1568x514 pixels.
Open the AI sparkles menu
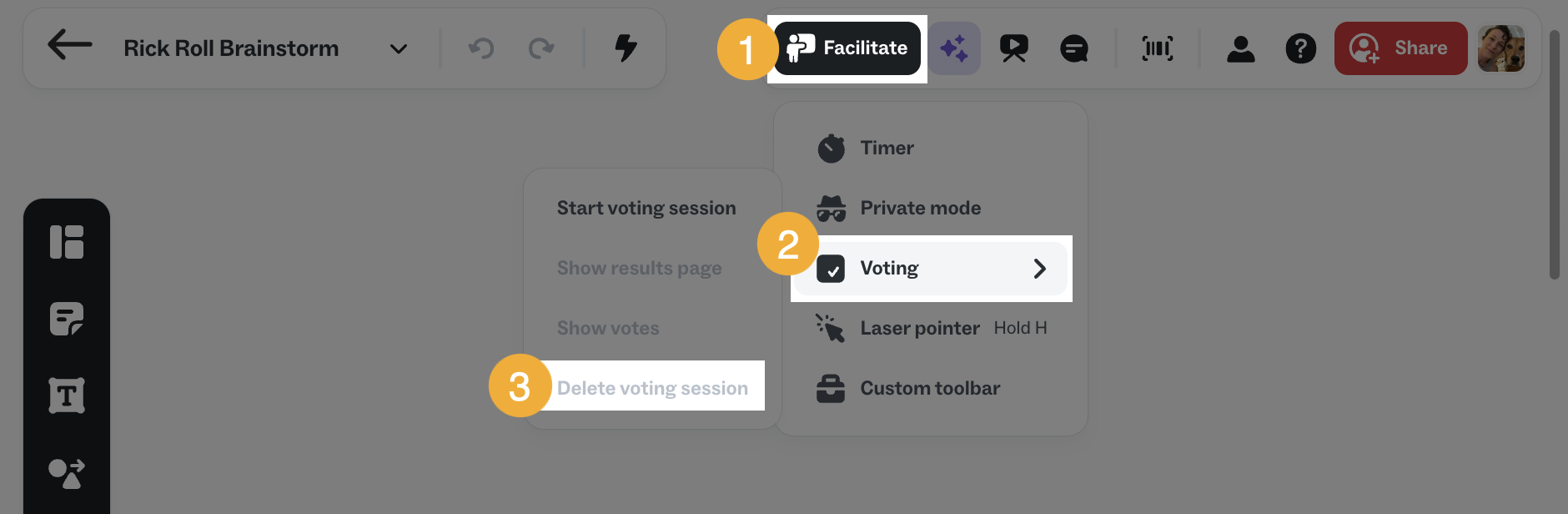(x=955, y=48)
